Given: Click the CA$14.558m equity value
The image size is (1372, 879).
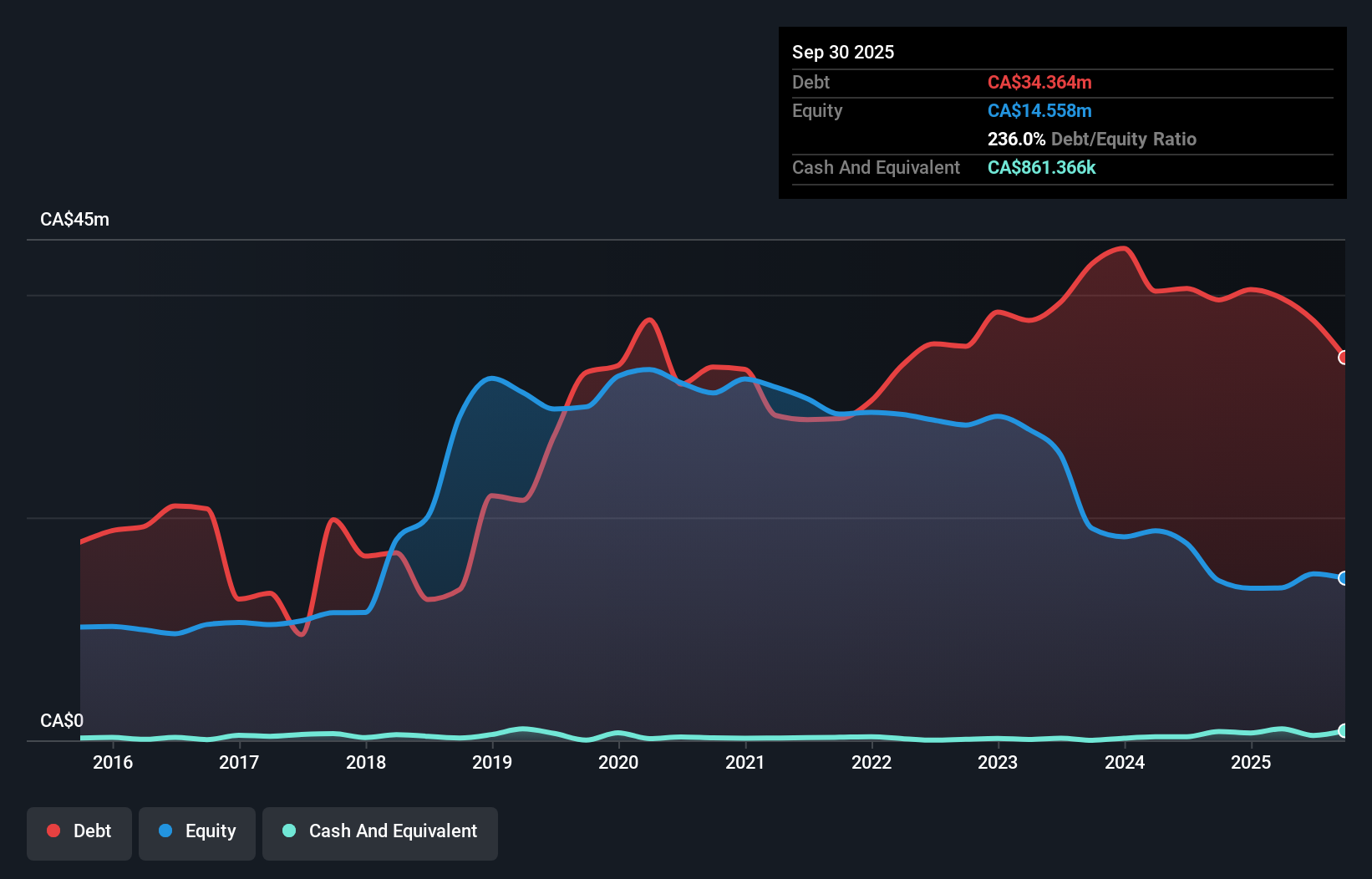Looking at the screenshot, I should tap(1039, 110).
